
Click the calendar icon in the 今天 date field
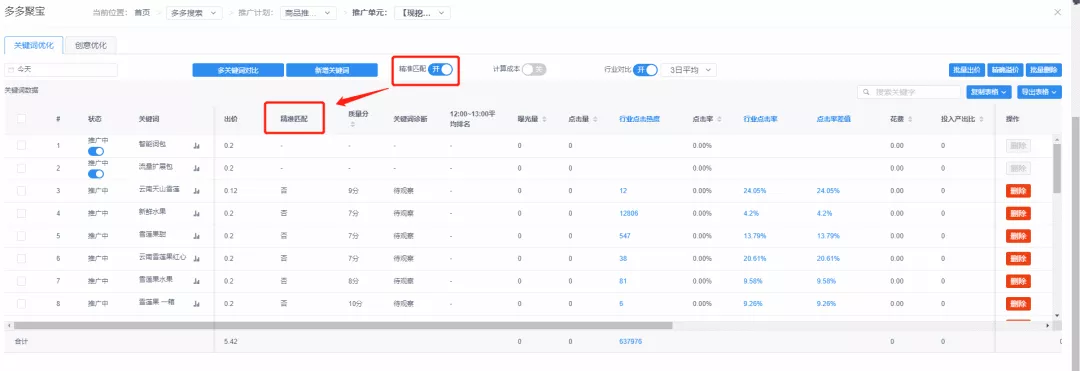11,70
